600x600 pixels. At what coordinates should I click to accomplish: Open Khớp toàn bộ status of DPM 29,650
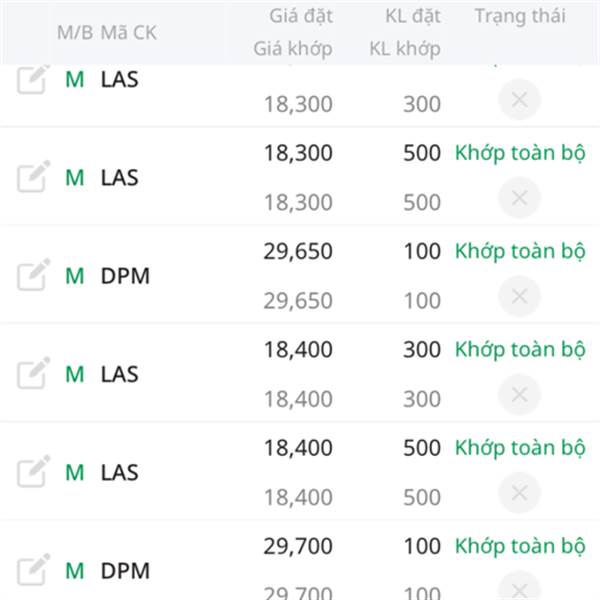click(519, 251)
